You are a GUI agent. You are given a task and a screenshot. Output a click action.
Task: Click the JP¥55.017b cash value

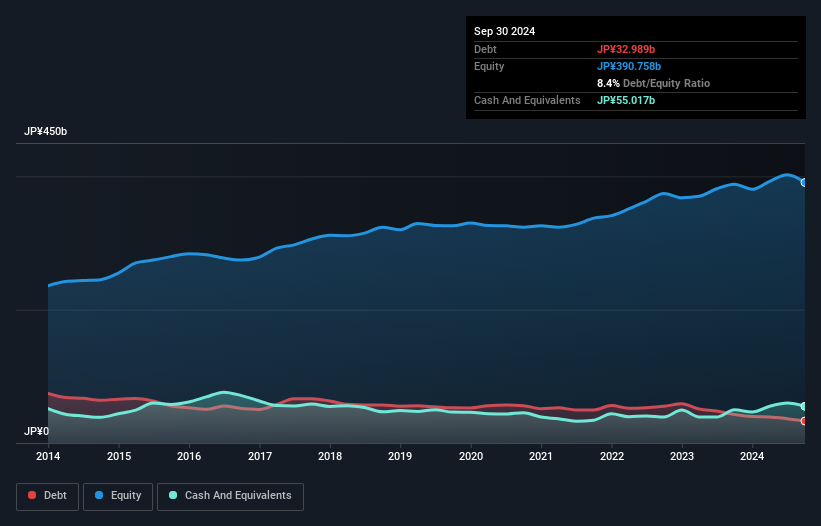pos(626,100)
